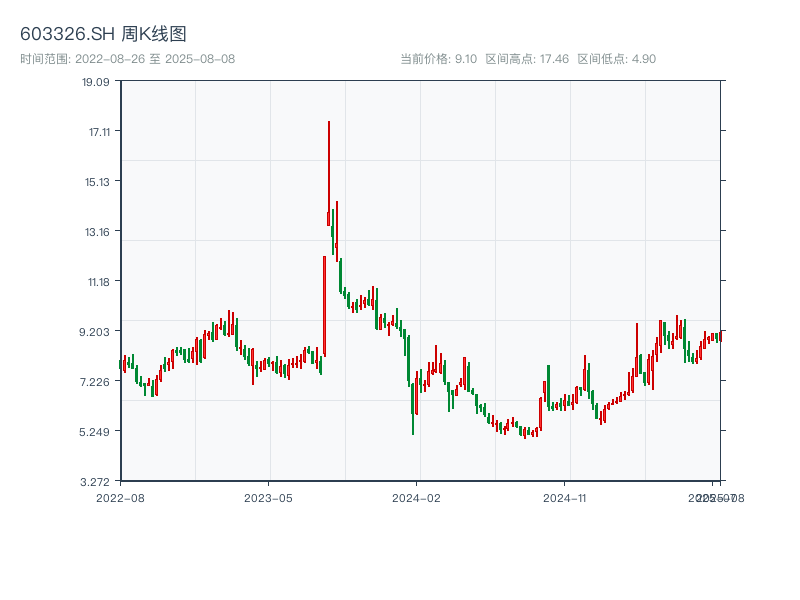Click the current price label 当前价格: 9.10

click(x=438, y=59)
